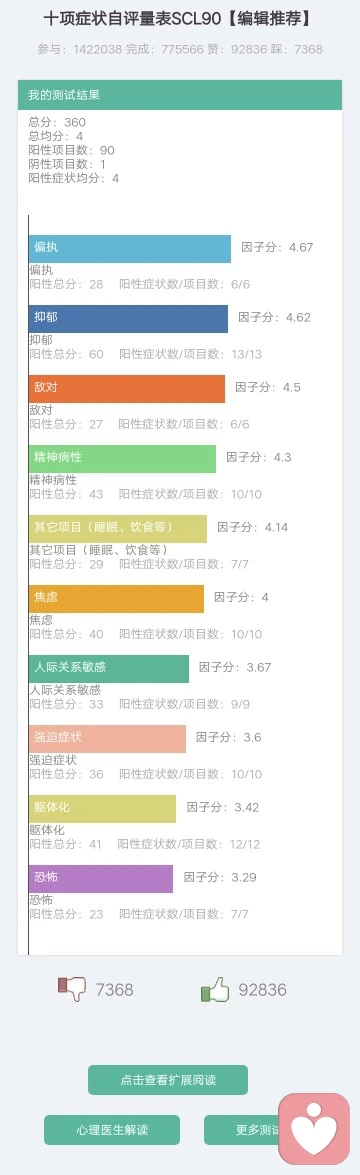
Task: Tap the 92836 like count
Action: click(x=262, y=990)
